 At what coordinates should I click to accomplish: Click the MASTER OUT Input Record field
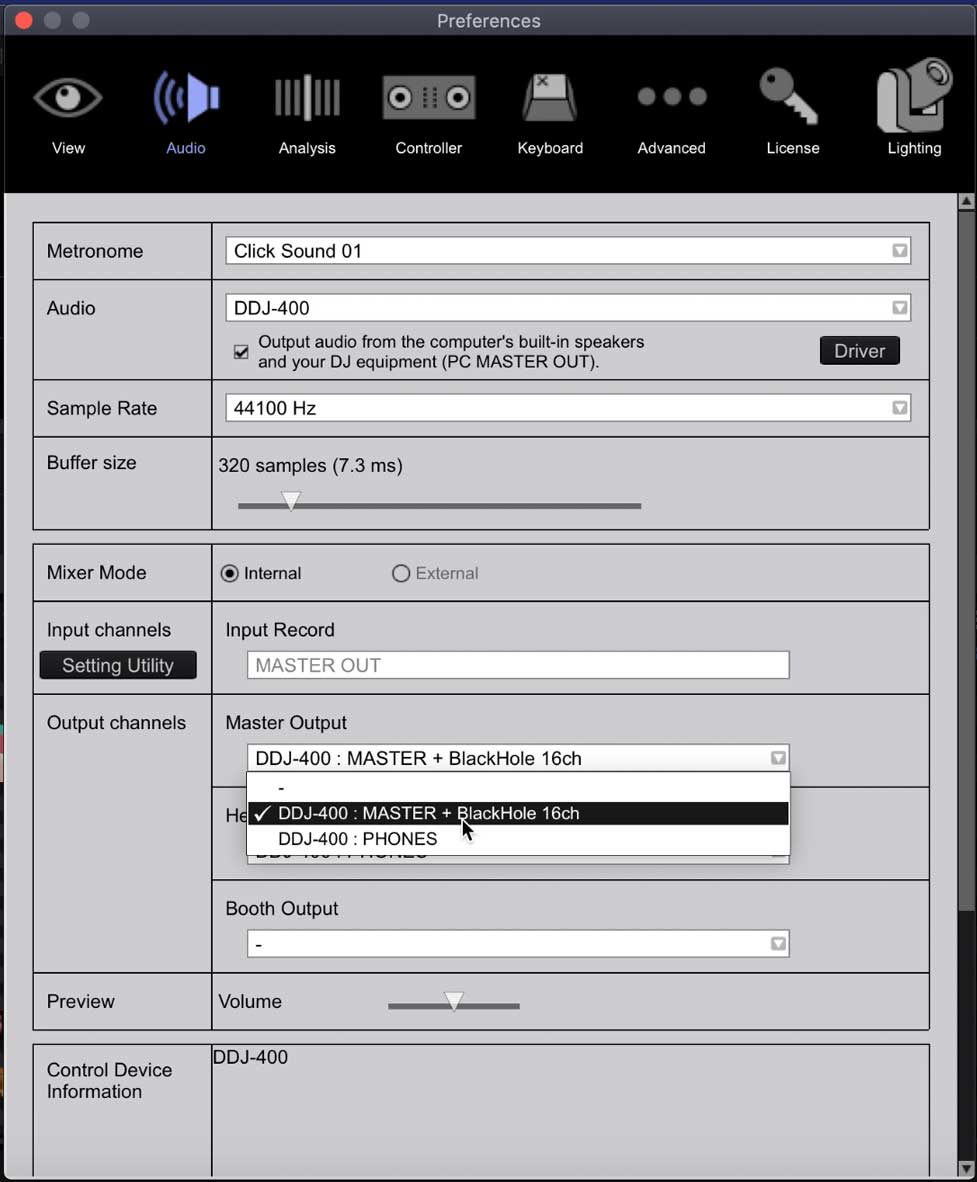[518, 665]
